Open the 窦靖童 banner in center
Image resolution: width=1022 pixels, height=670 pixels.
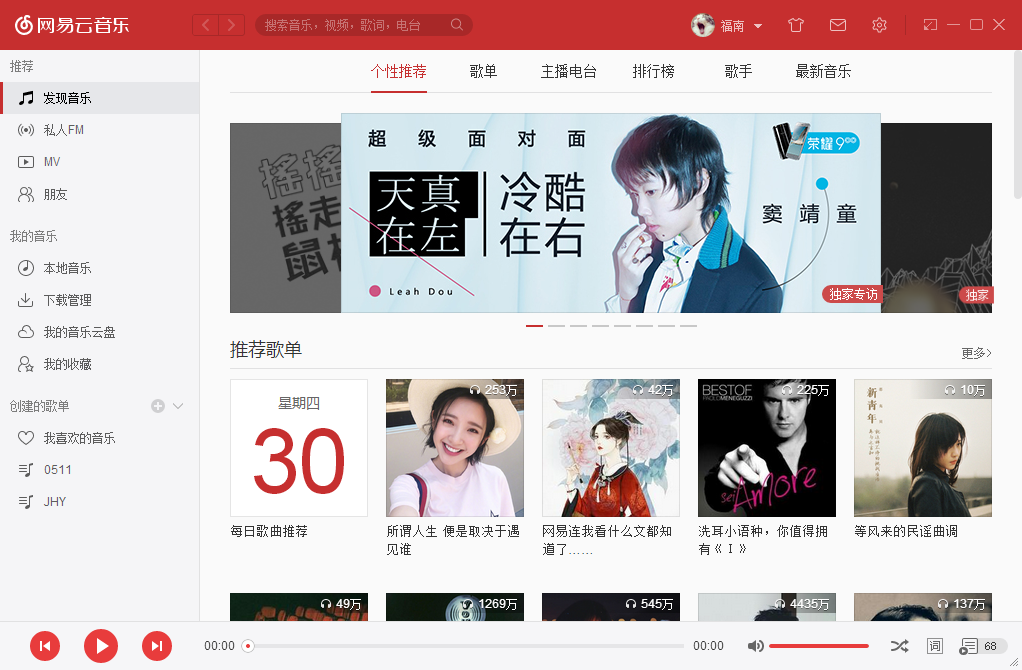coord(611,213)
